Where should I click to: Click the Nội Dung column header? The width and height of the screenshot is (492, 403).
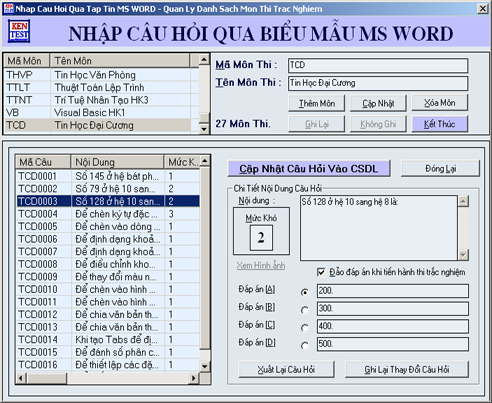[x=117, y=162]
